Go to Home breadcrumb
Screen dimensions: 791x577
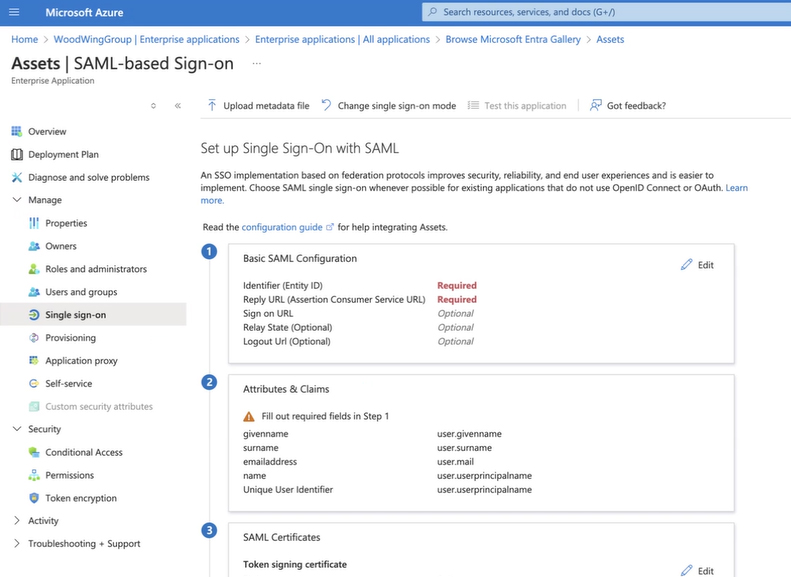(x=25, y=39)
